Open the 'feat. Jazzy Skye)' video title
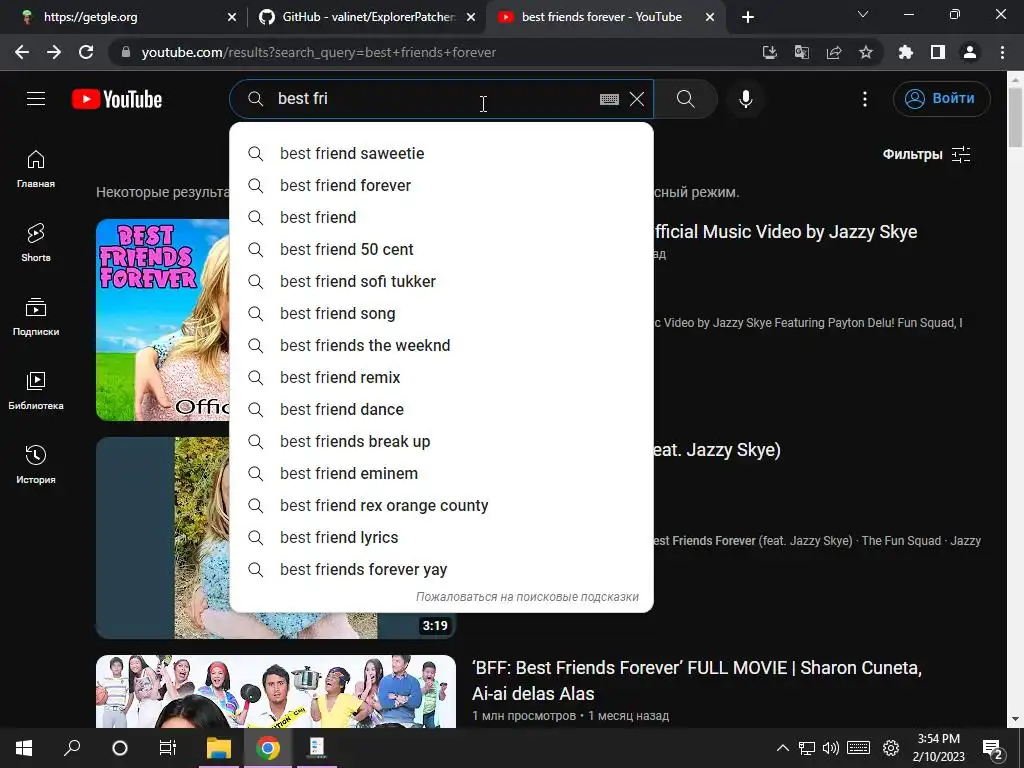 pyautogui.click(x=716, y=450)
